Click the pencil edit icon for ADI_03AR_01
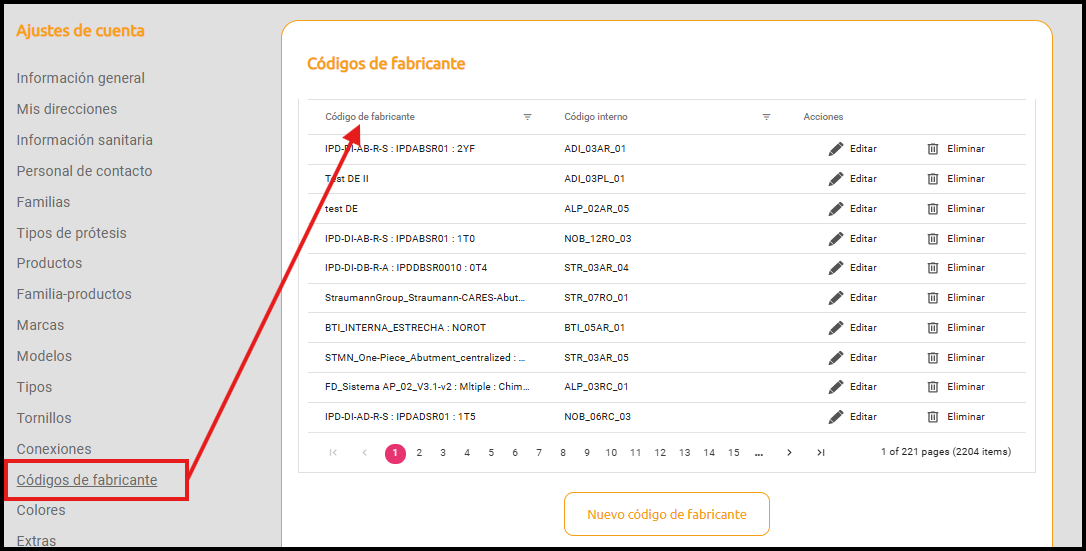This screenshot has width=1086, height=551. (836, 149)
